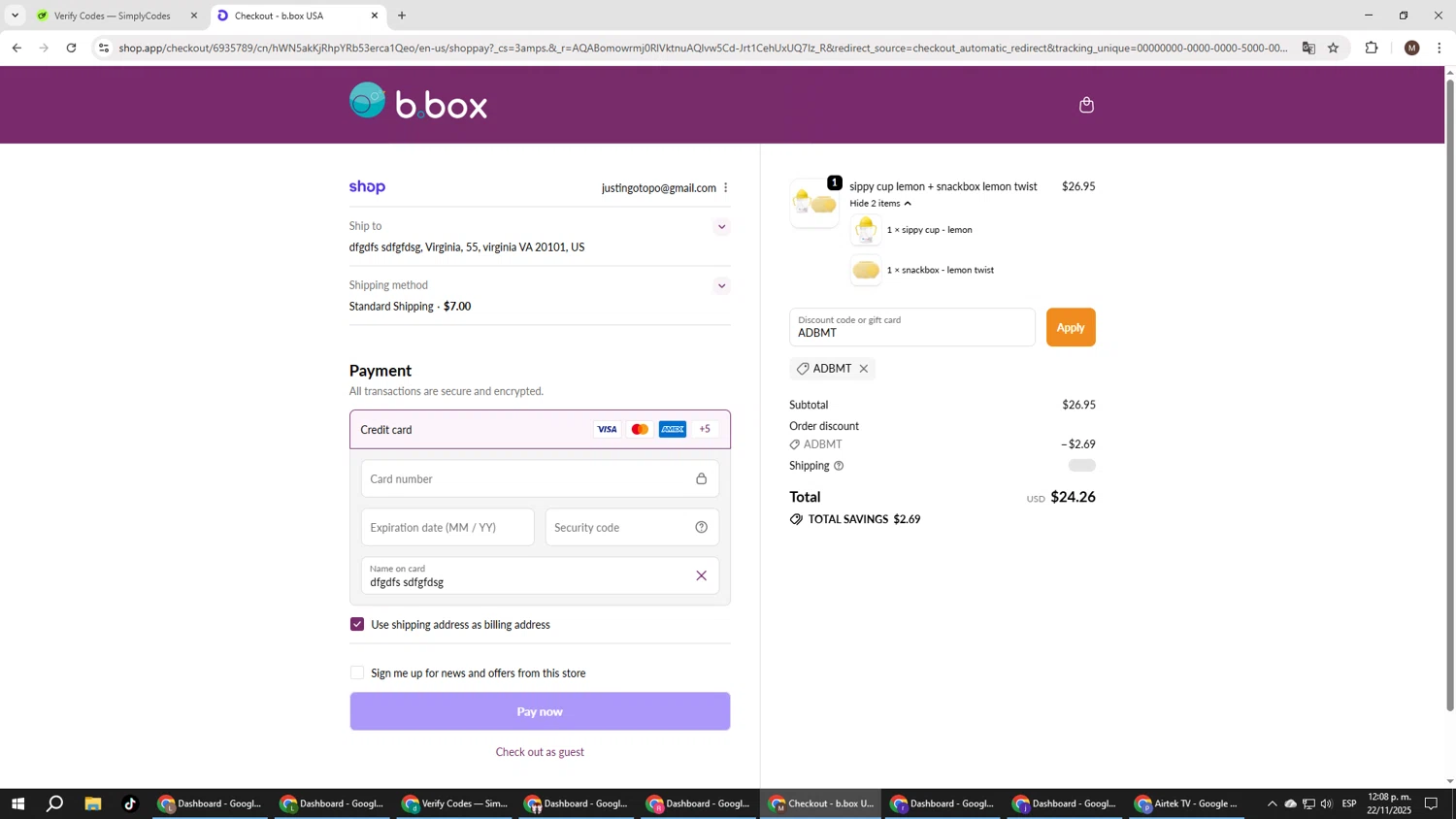Remove the ADBMT discount tag

[x=863, y=369]
